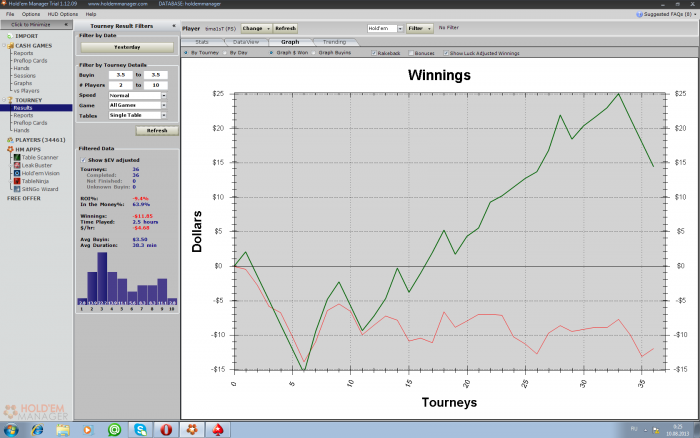Select the By Day radio button

(225, 53)
